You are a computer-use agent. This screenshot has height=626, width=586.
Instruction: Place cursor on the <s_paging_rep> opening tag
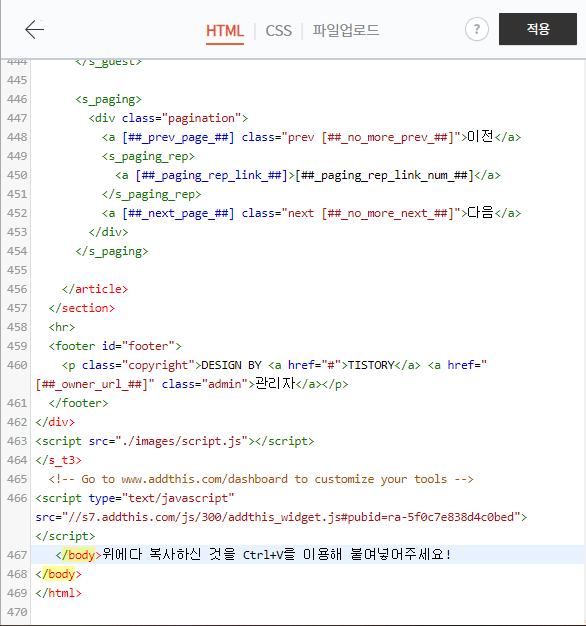click(x=148, y=156)
